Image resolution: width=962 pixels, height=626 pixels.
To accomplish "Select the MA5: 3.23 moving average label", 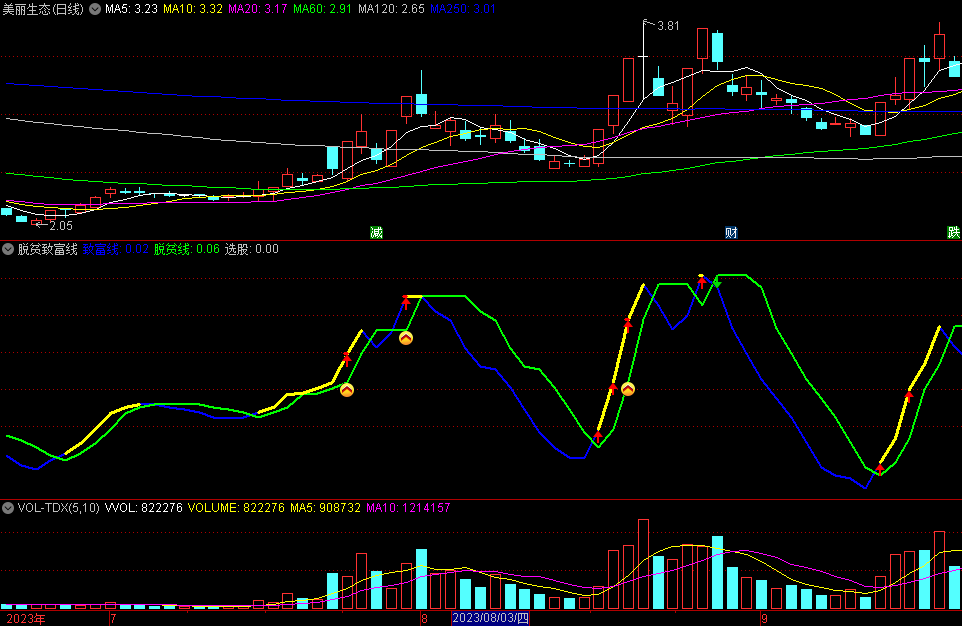I will (131, 9).
